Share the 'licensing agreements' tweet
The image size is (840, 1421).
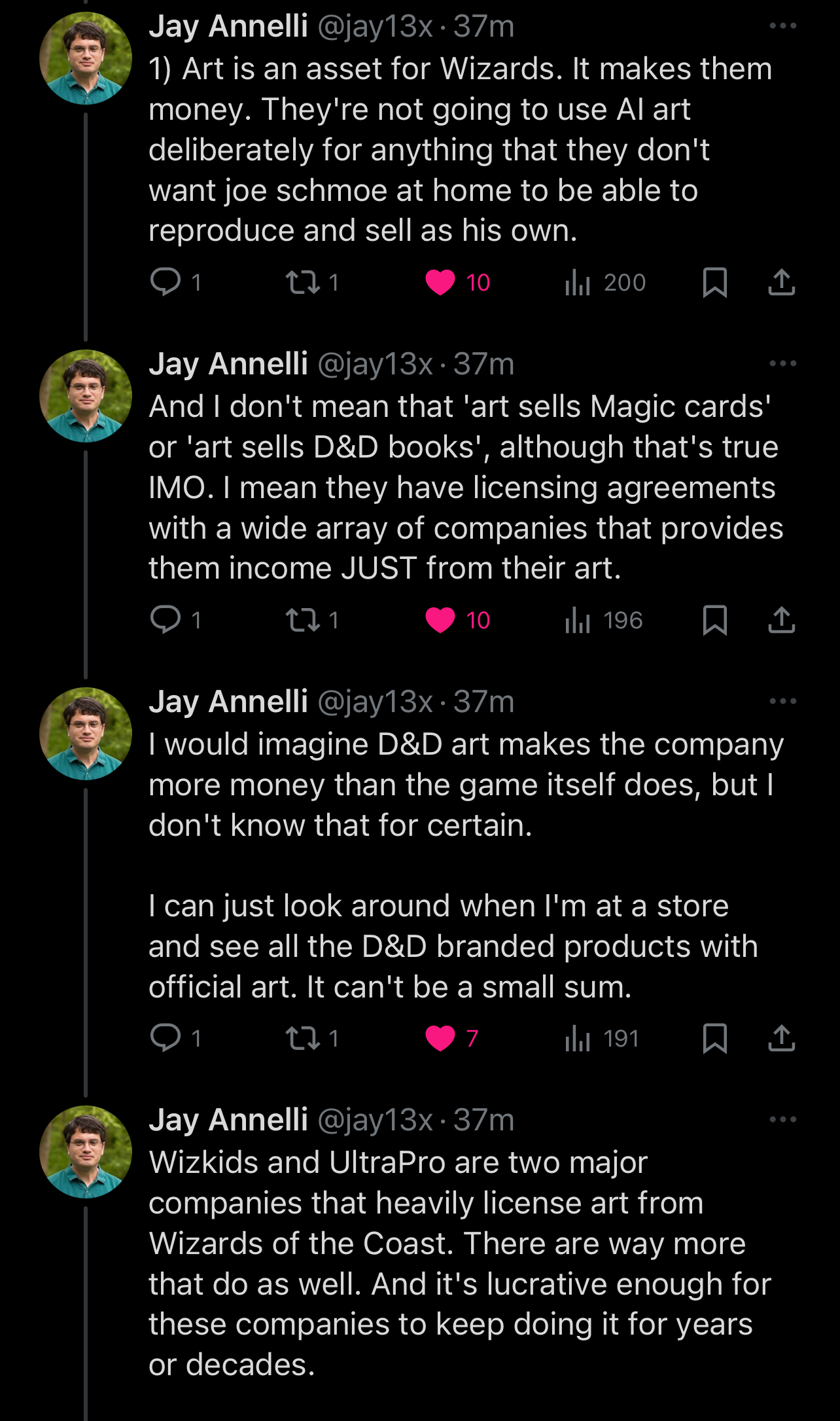pos(781,620)
